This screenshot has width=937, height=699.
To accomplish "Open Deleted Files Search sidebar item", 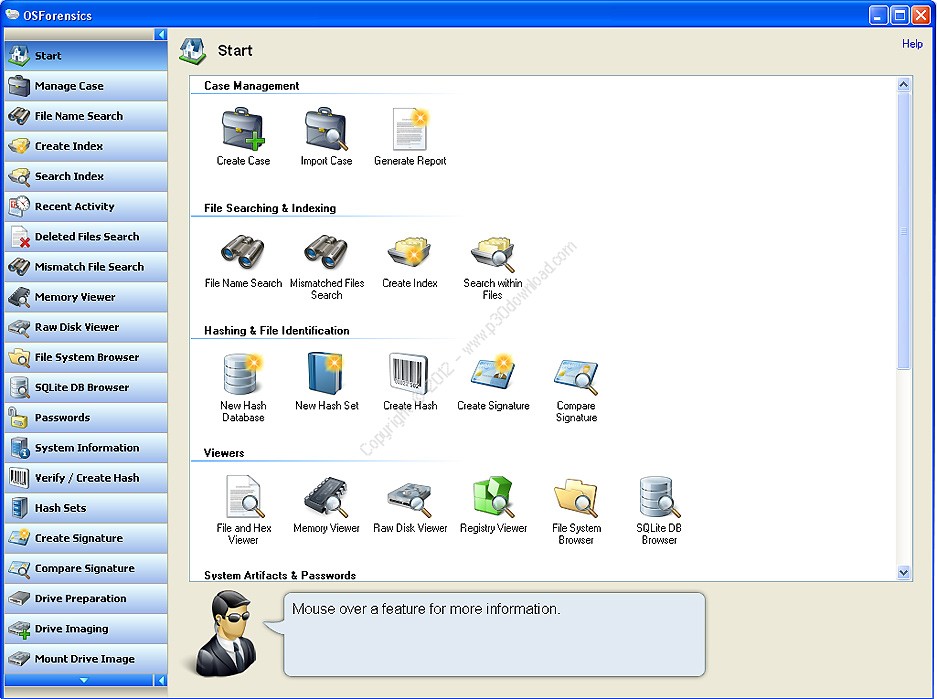I will (x=86, y=237).
